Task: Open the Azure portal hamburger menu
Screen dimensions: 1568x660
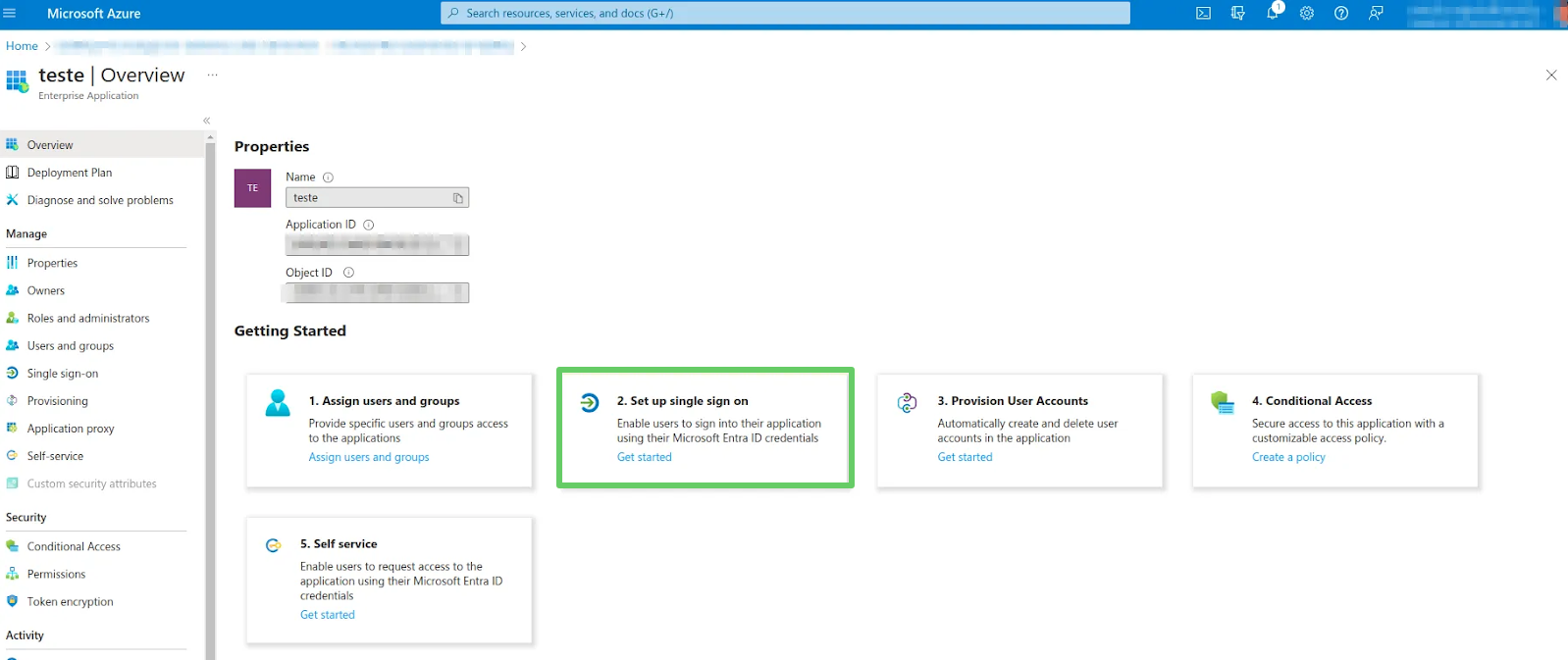Action: 10,14
